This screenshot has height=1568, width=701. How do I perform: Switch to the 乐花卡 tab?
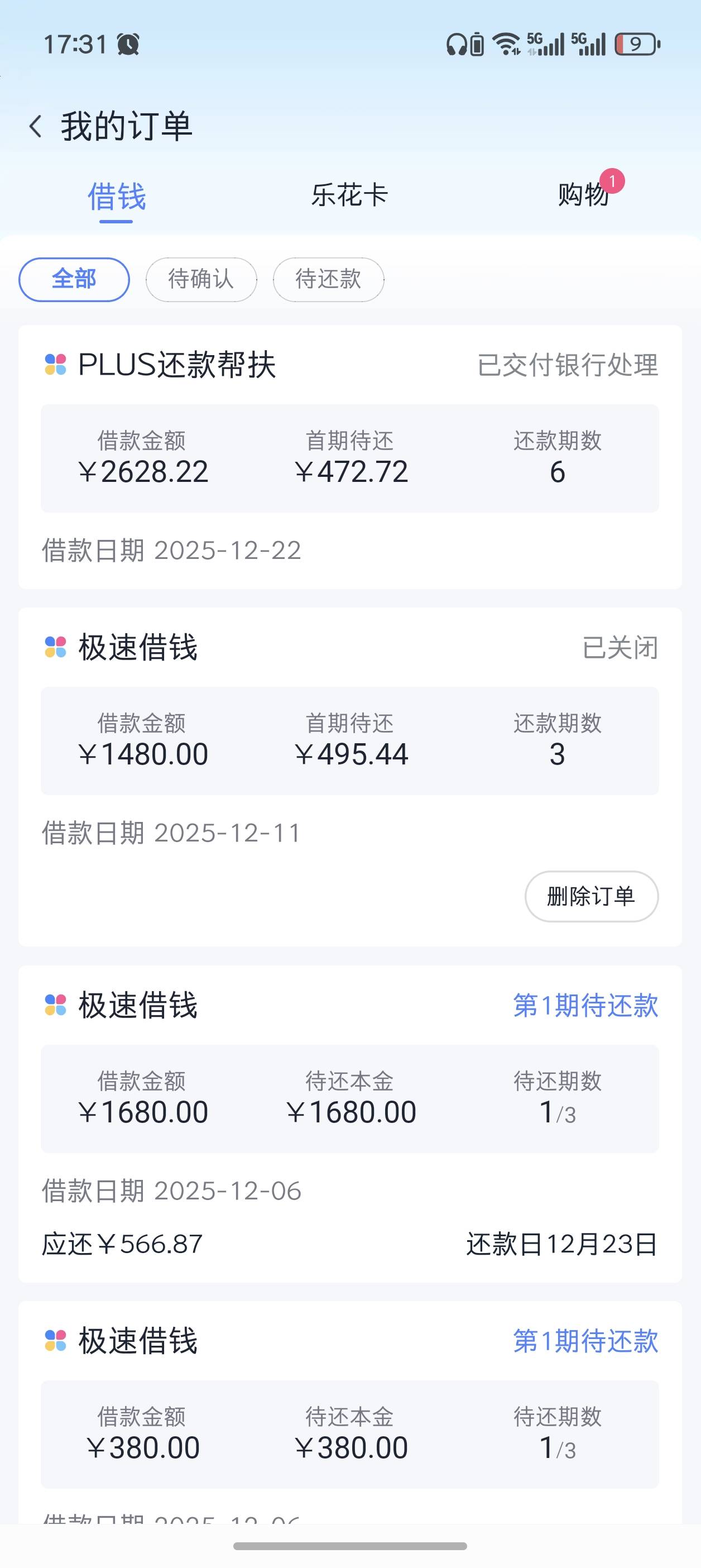coord(350,195)
